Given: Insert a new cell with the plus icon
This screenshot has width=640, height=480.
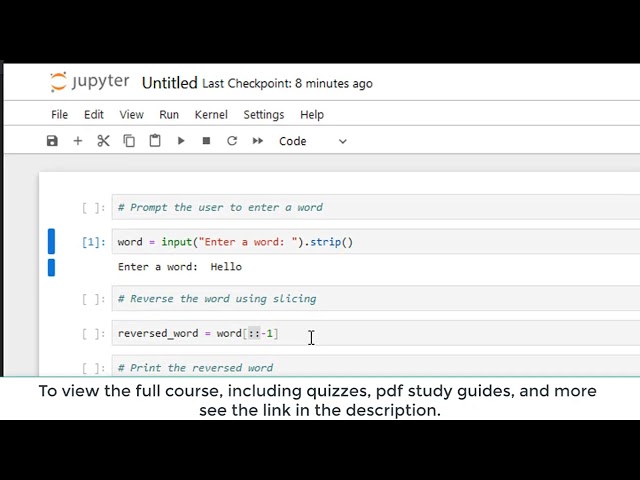Looking at the screenshot, I should (78, 141).
